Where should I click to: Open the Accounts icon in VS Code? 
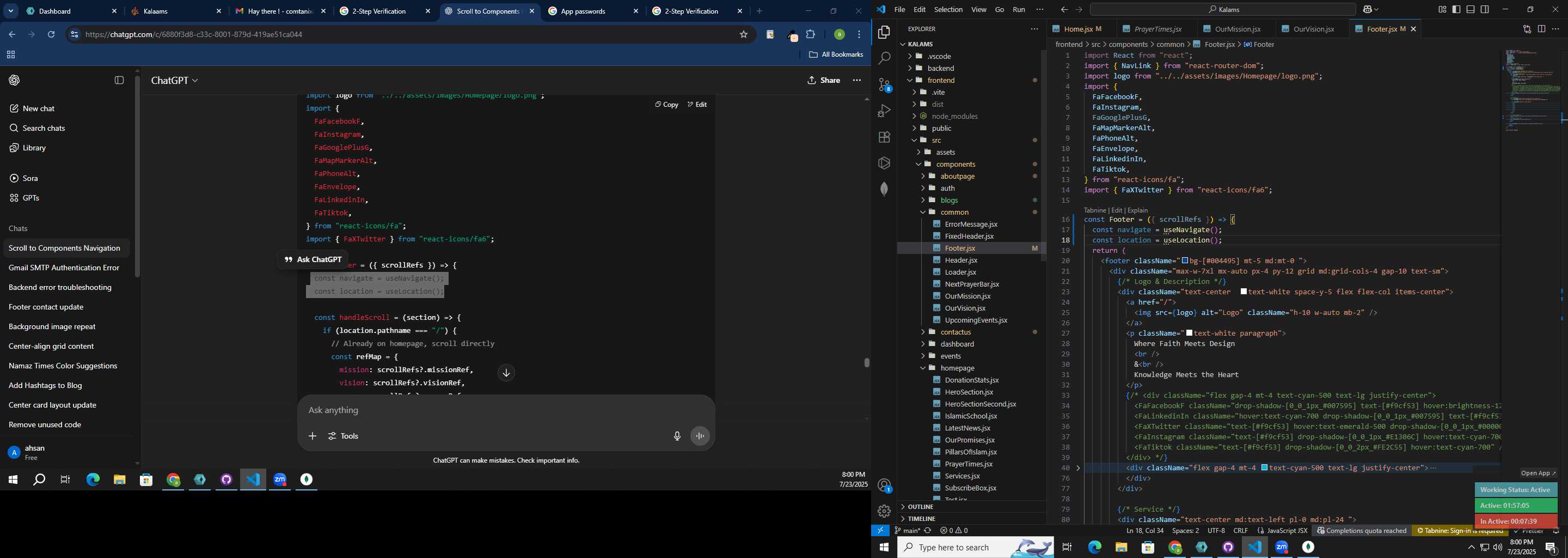(x=884, y=486)
